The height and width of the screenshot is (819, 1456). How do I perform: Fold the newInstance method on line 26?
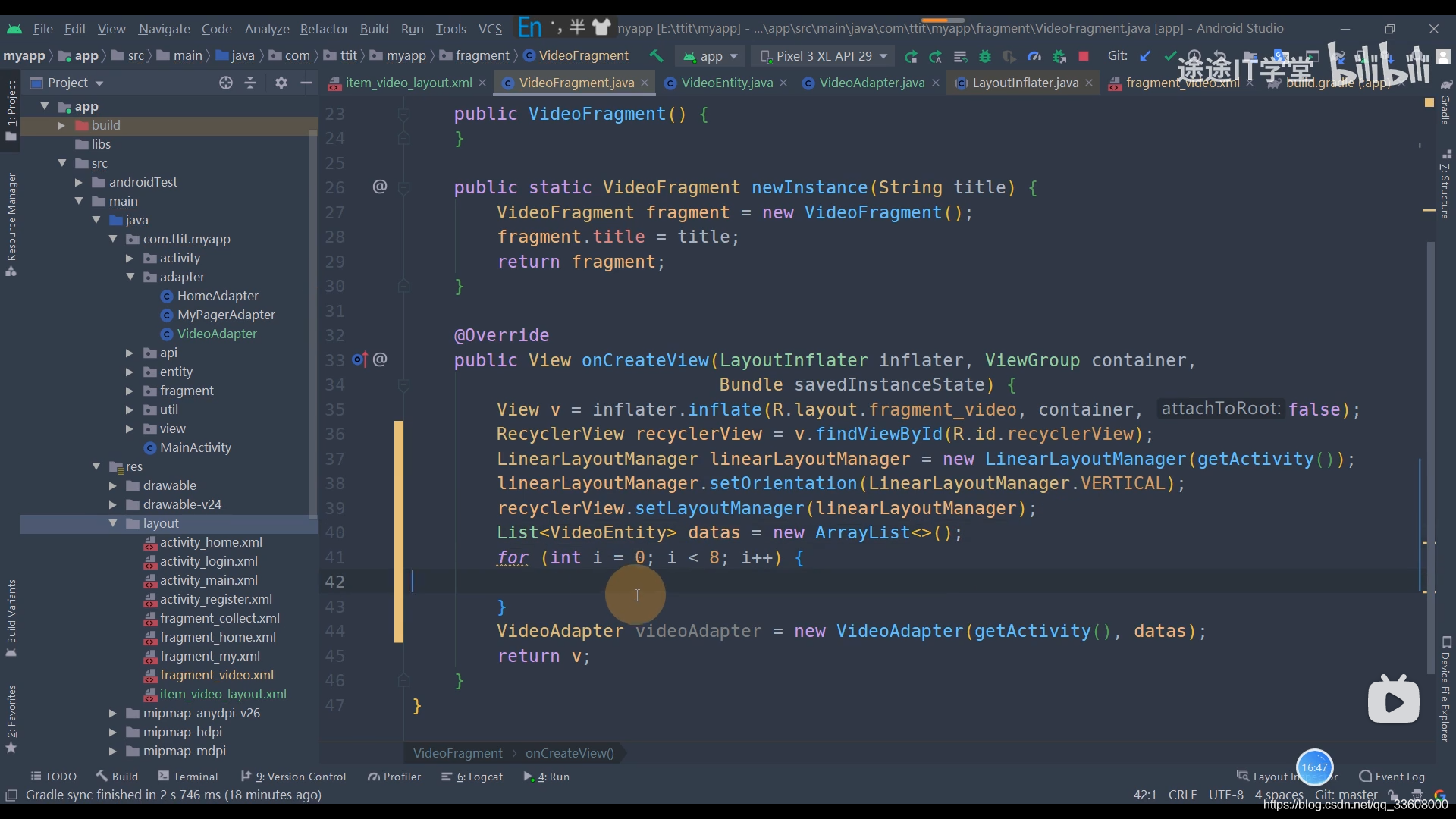click(x=404, y=187)
